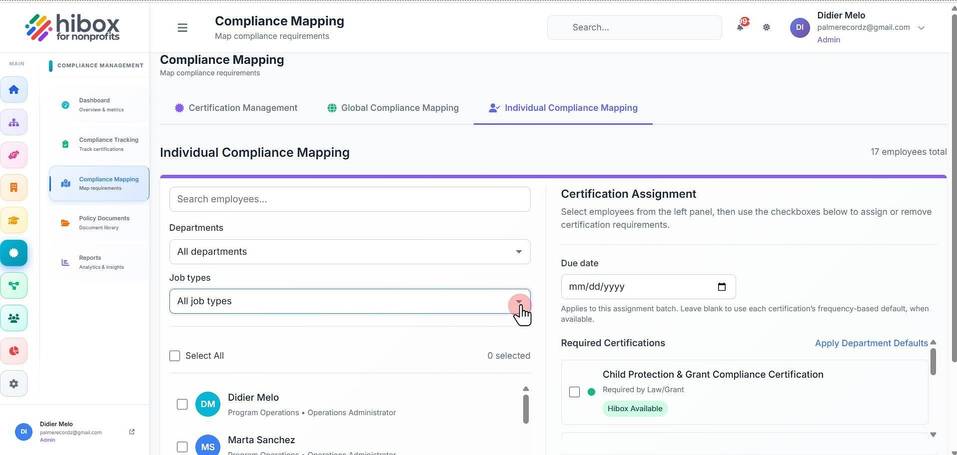Open Reports menu item
Image resolution: width=957 pixels, height=455 pixels.
tap(99, 263)
